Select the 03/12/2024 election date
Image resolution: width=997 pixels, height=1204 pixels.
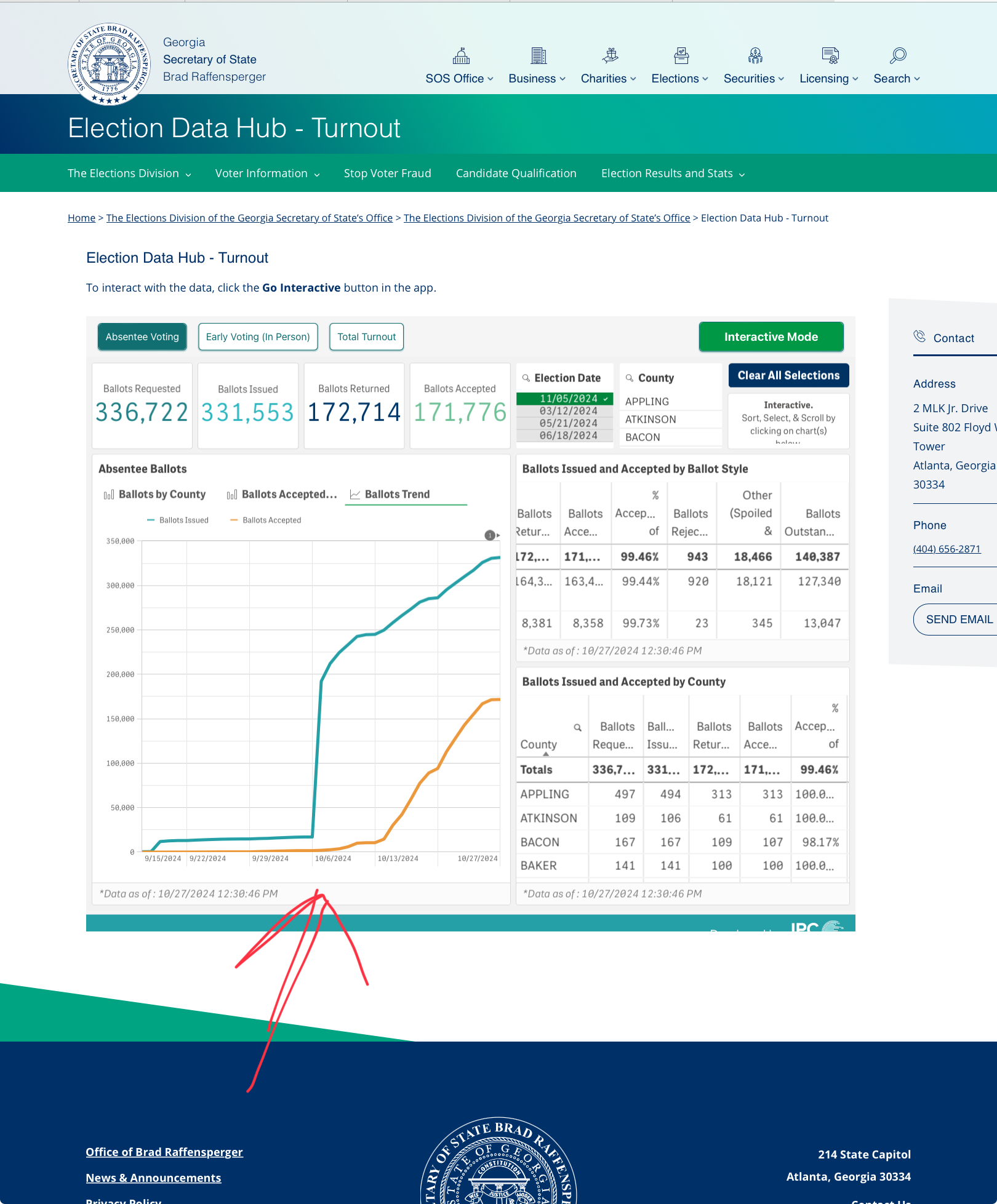(x=565, y=411)
